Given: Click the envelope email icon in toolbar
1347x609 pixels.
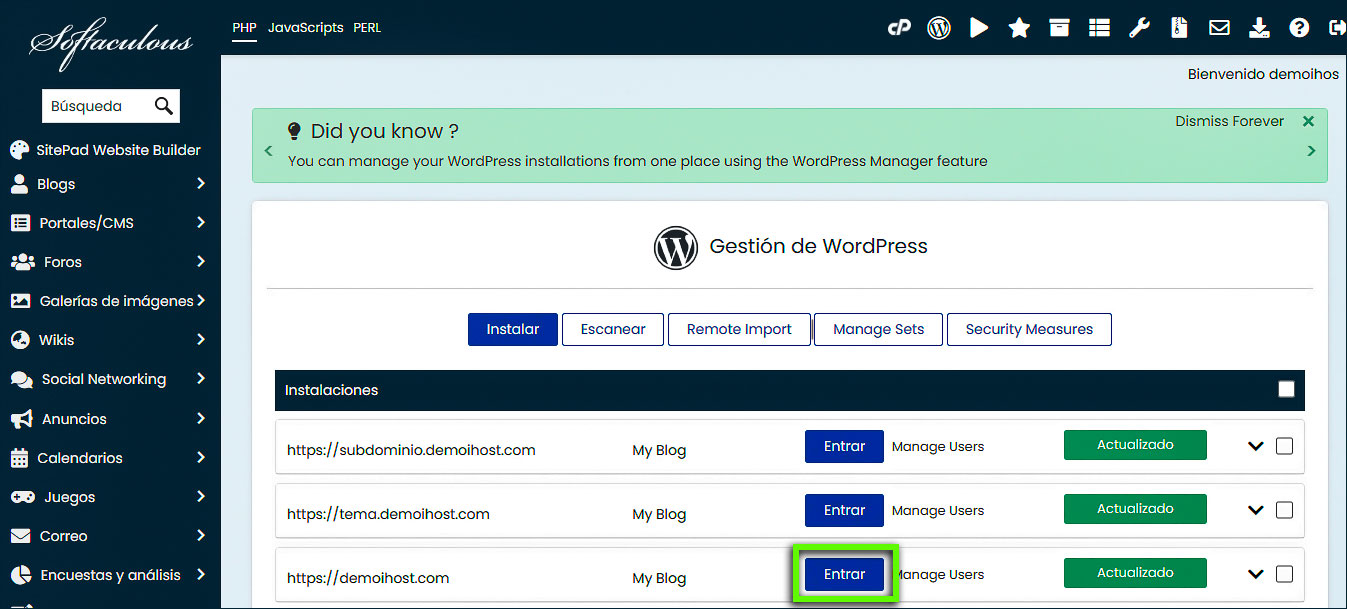Looking at the screenshot, I should tap(1219, 27).
